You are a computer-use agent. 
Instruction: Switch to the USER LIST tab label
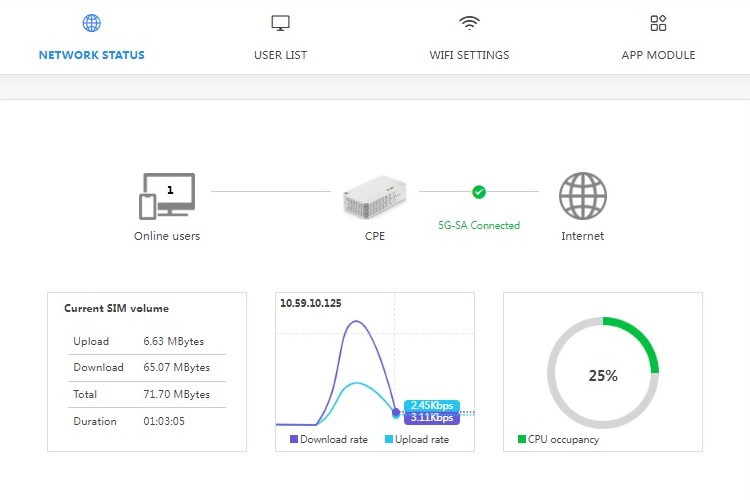[x=280, y=55]
